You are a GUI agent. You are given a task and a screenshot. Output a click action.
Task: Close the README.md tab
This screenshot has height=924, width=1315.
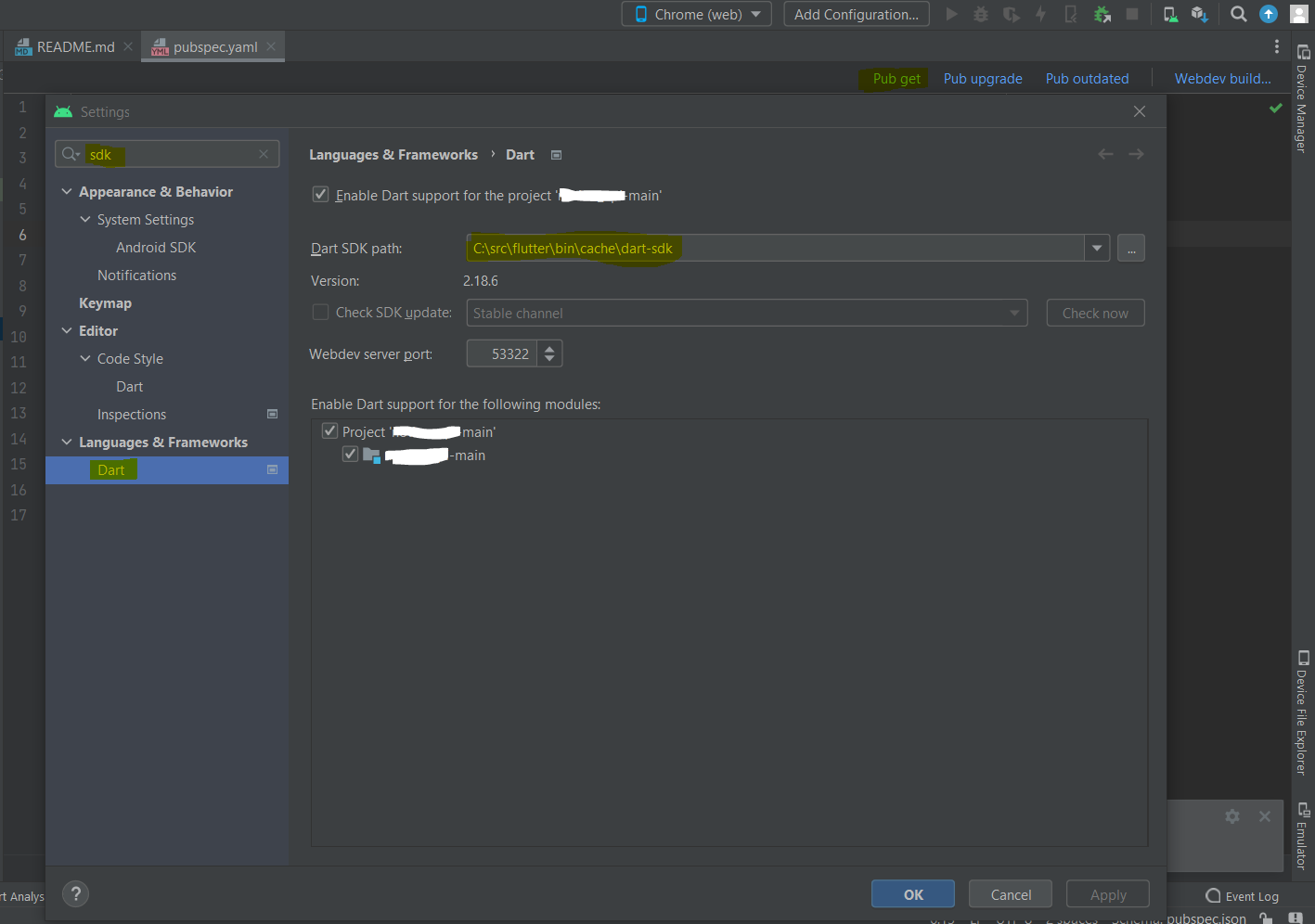pyautogui.click(x=128, y=46)
